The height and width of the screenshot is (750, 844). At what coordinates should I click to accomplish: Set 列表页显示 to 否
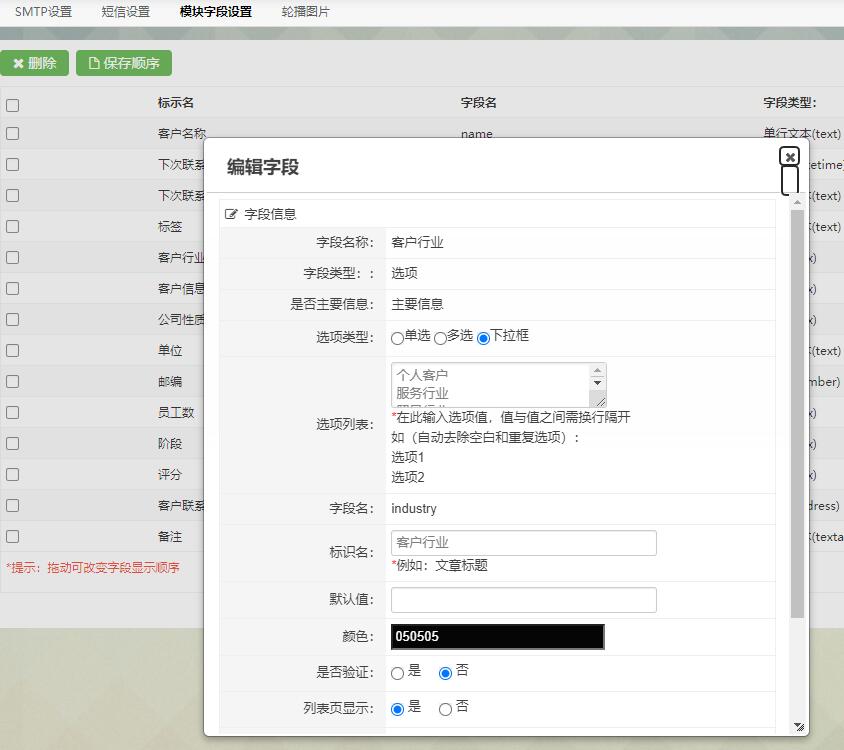[445, 710]
